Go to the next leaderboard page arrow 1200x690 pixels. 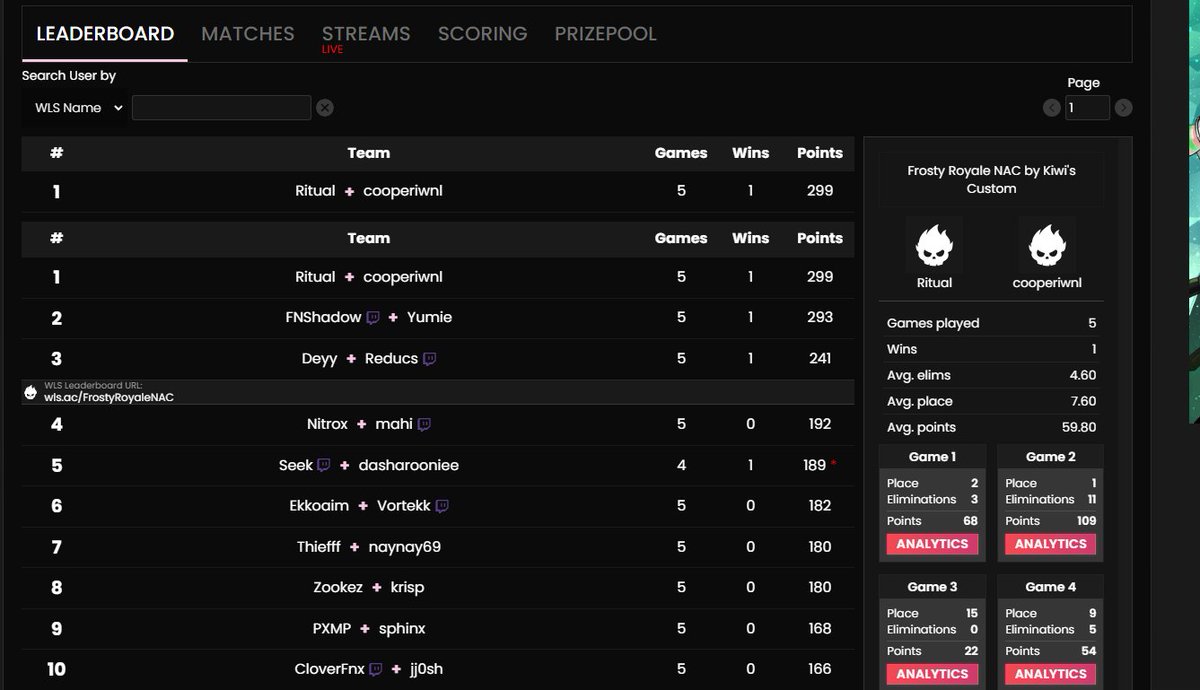tap(1123, 107)
